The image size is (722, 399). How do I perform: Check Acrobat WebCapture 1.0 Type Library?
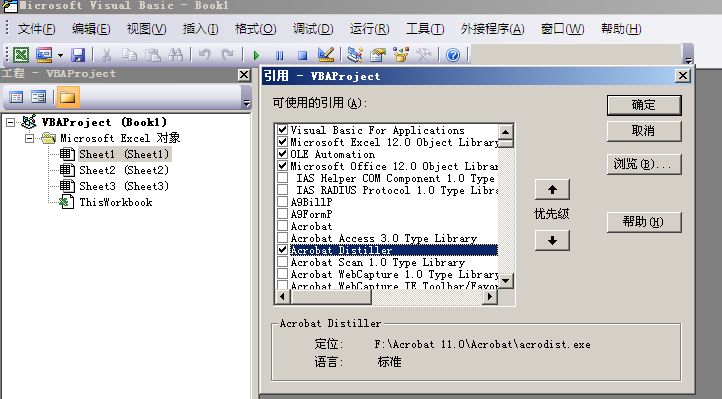282,274
